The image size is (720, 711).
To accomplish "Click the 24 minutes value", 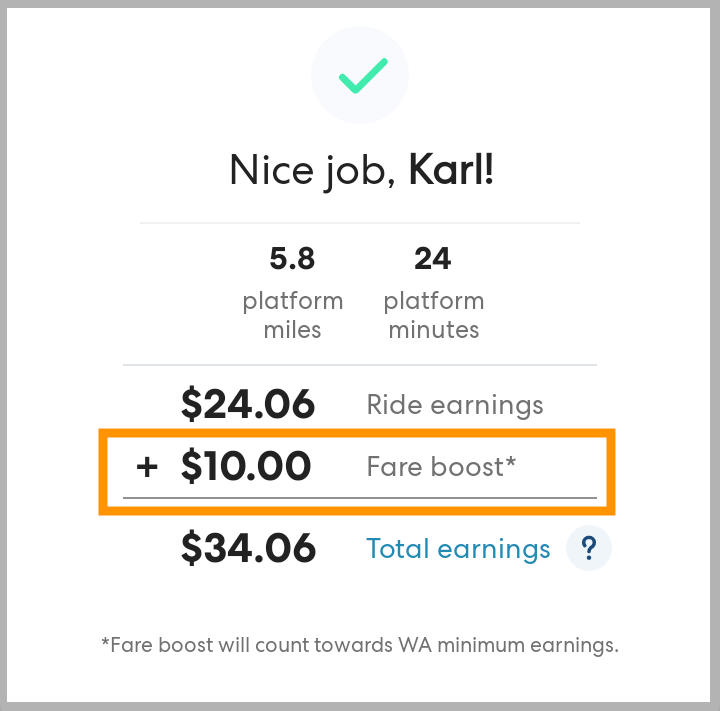I will (433, 259).
